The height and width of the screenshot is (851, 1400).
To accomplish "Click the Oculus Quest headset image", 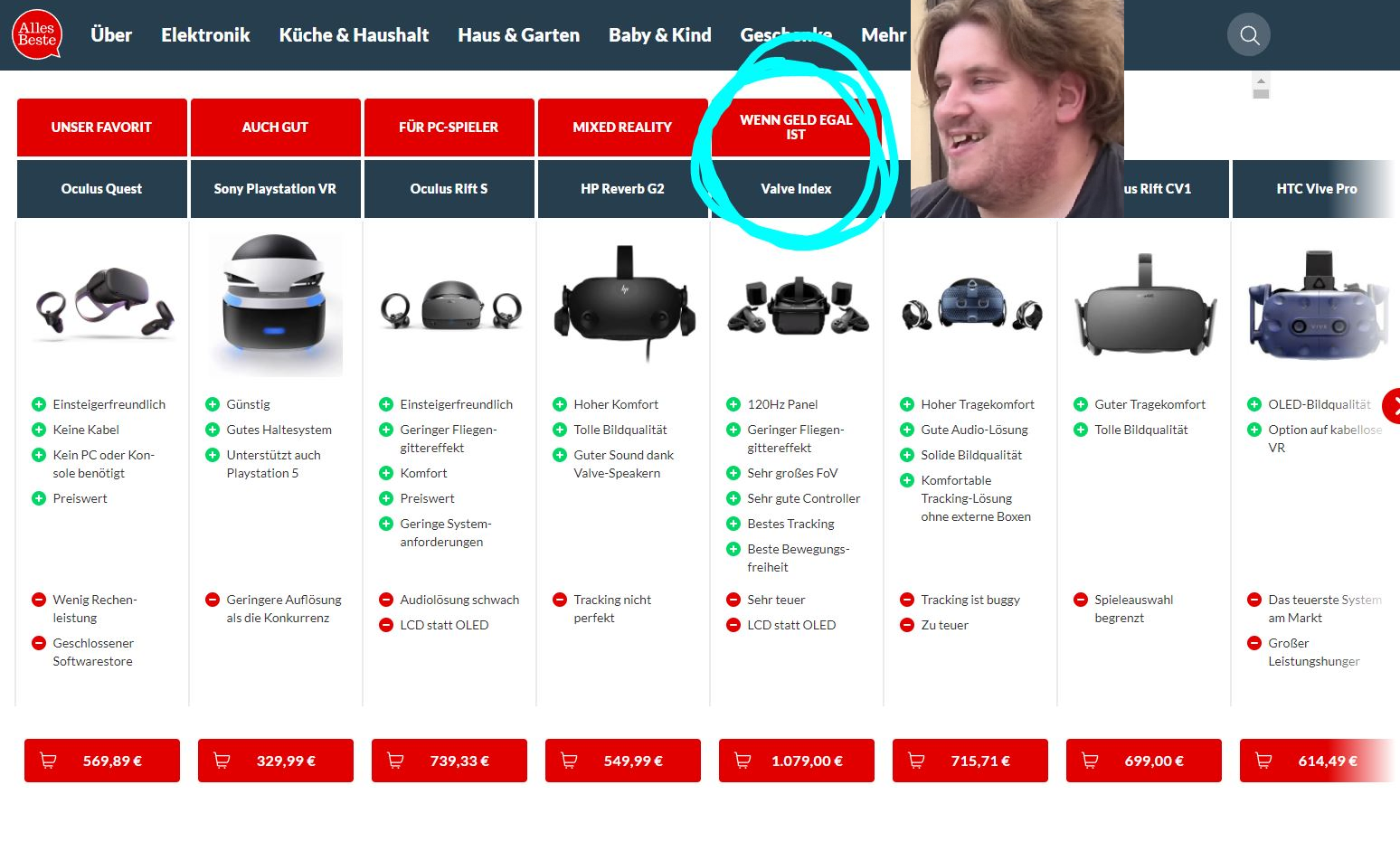I will coord(104,305).
